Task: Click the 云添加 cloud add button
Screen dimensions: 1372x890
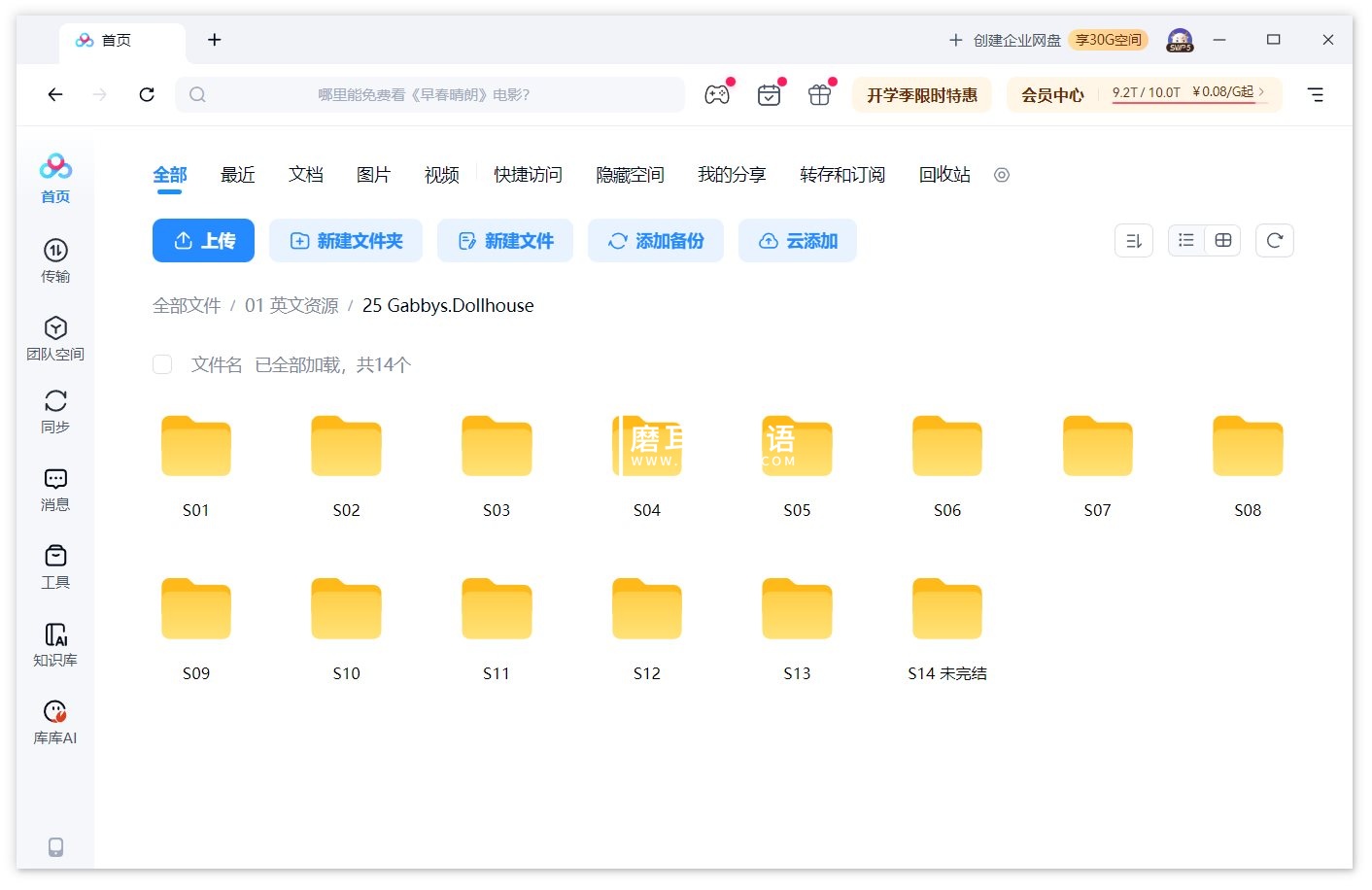Action: pos(798,241)
